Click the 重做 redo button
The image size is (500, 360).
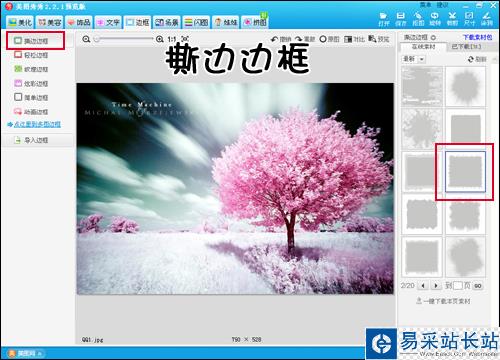click(305, 39)
